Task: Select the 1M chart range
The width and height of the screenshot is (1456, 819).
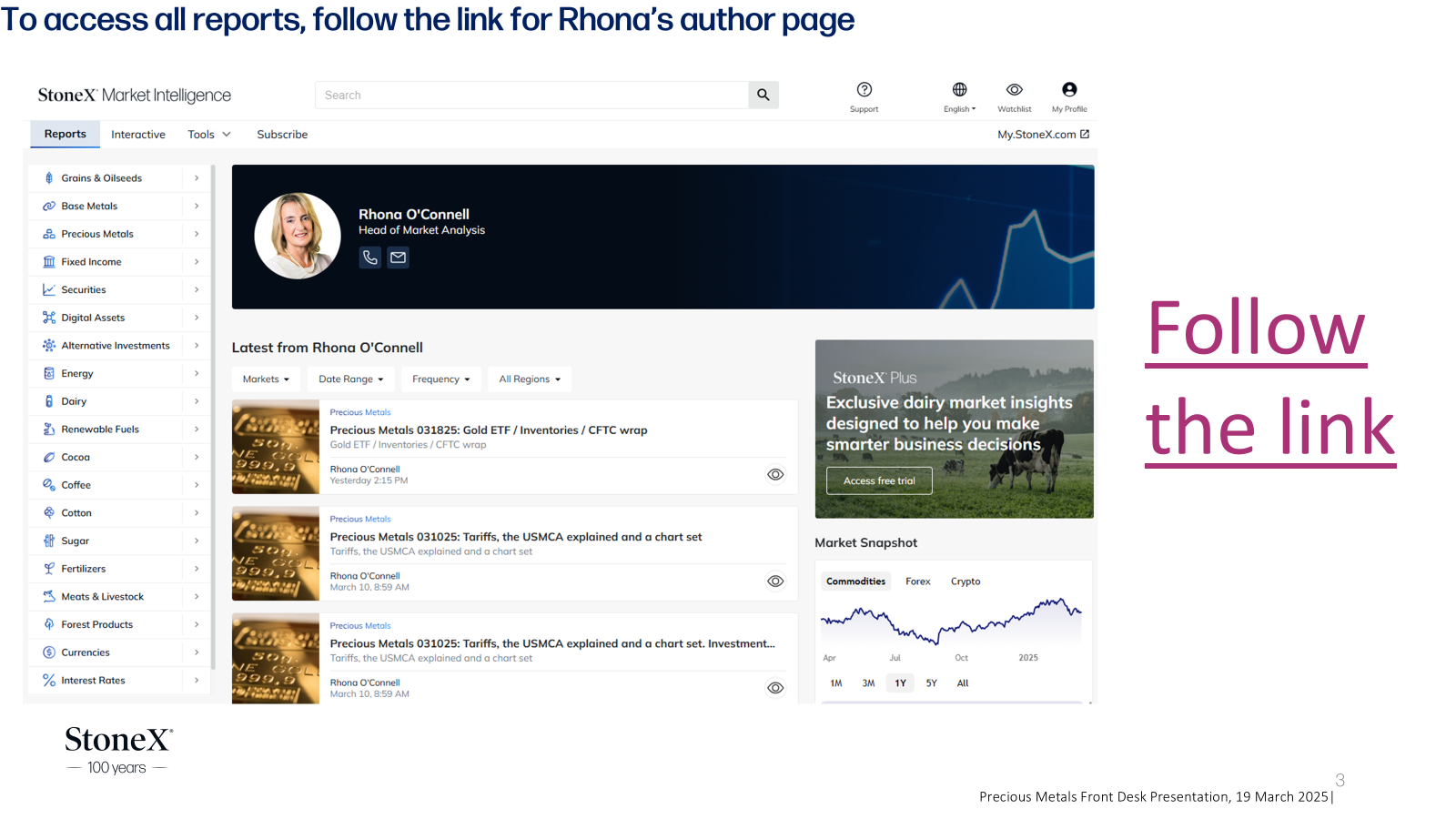Action: pos(836,683)
